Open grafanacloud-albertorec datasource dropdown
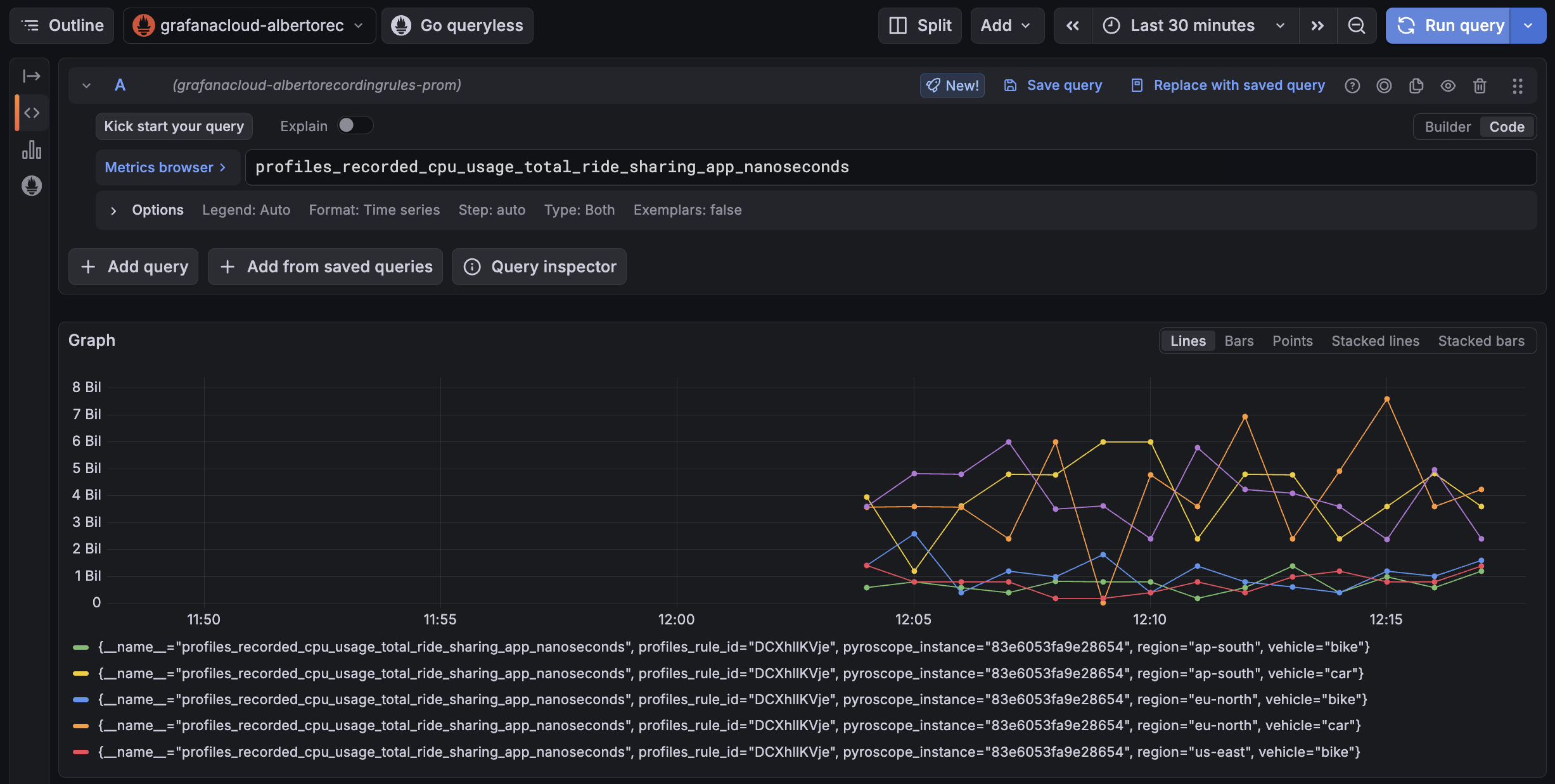Viewport: 1555px width, 784px height. click(249, 25)
